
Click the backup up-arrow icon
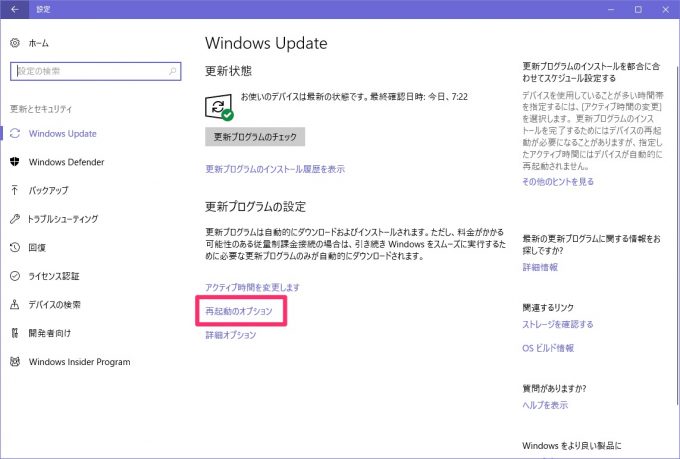click(15, 190)
